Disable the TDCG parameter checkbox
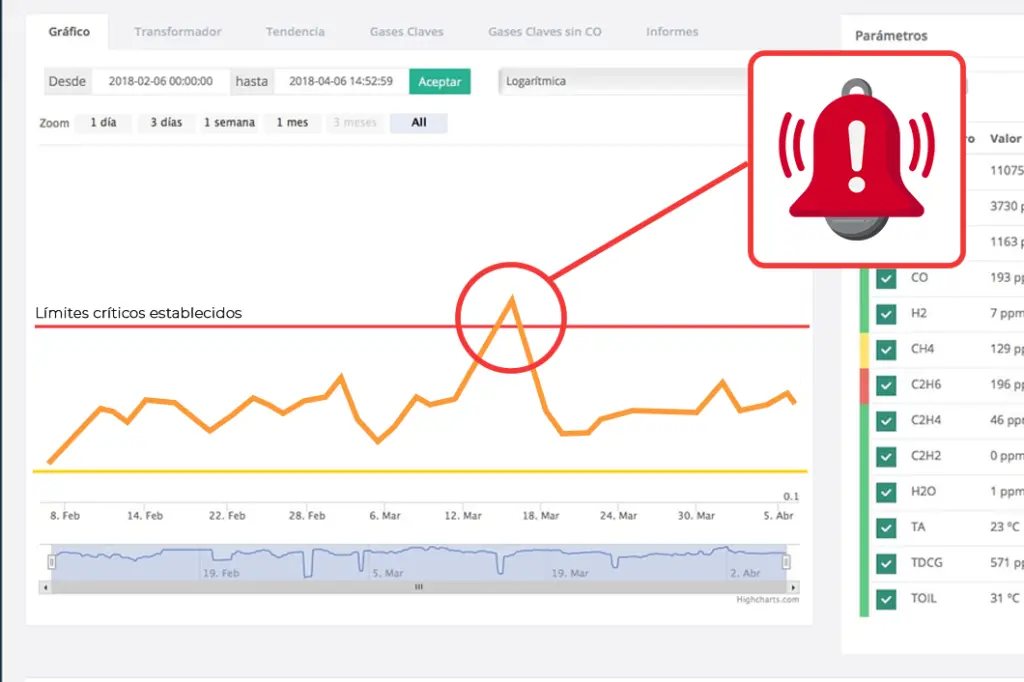 [886, 563]
